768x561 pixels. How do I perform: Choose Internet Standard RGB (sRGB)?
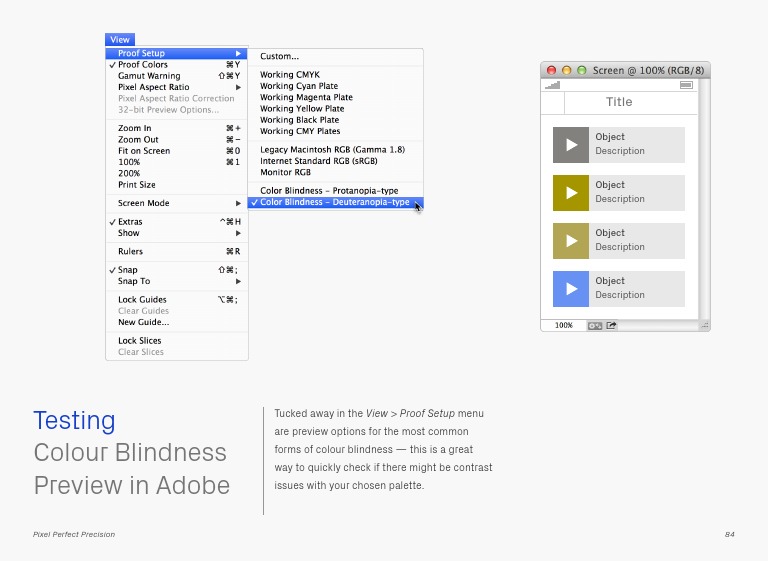[x=335, y=161]
